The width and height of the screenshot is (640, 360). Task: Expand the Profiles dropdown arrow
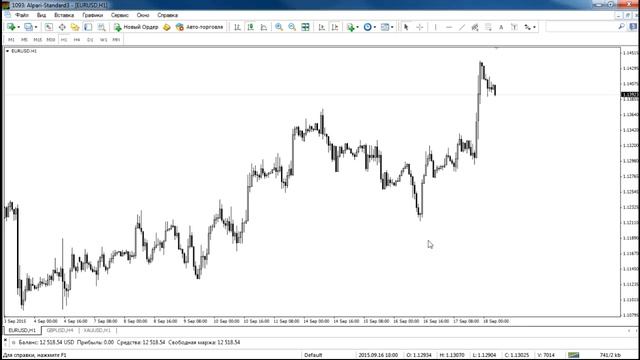[x=36, y=27]
